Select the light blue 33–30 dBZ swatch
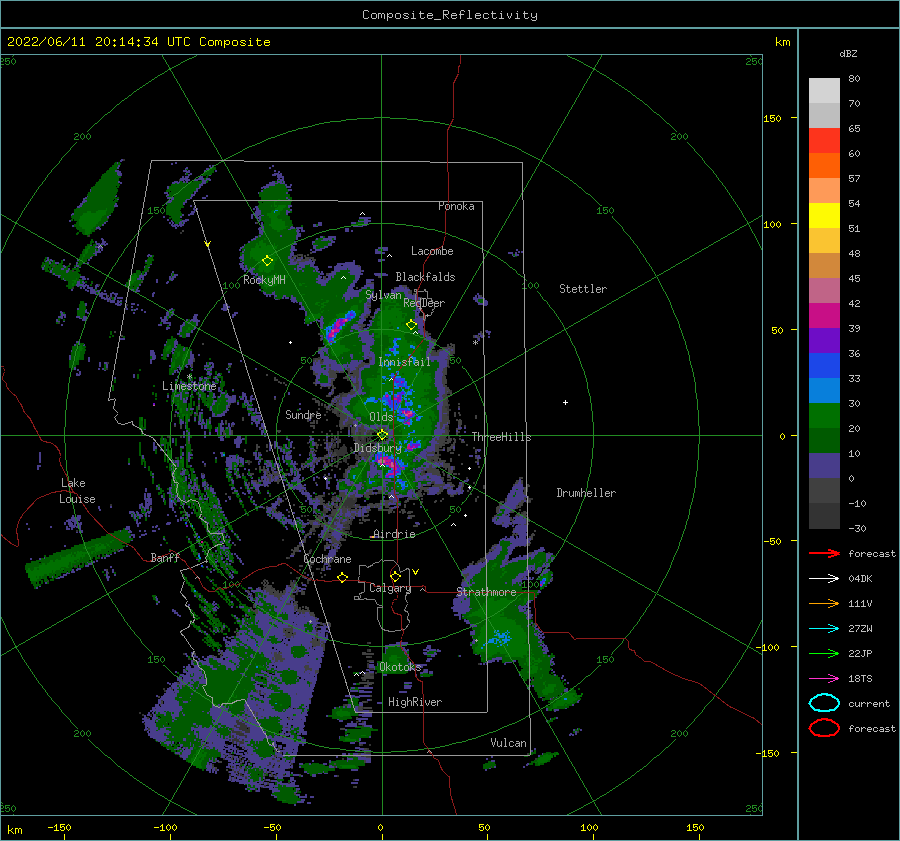Viewport: 900px width, 841px height. click(824, 390)
